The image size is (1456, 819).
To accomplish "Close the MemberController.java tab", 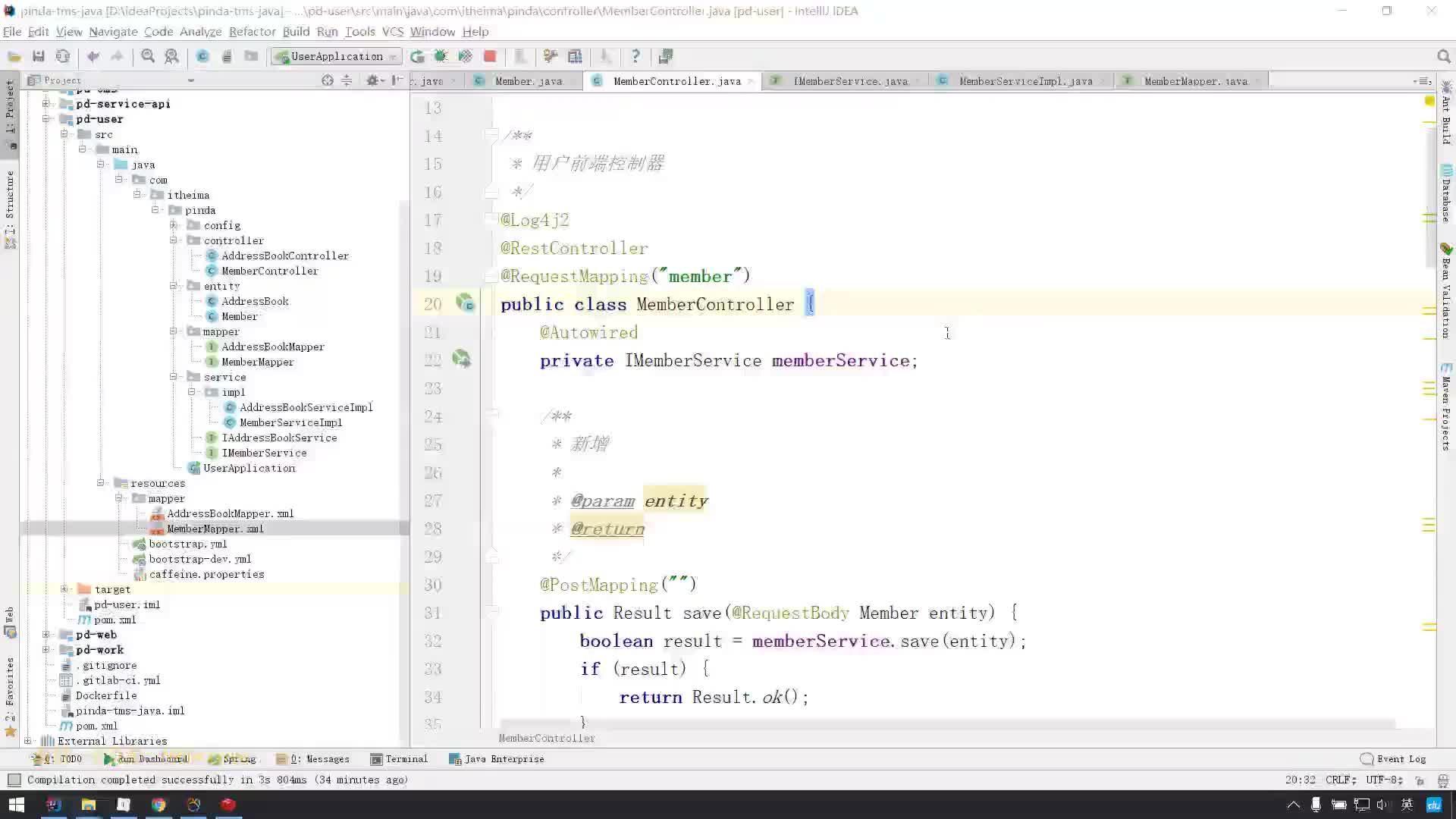I will [x=750, y=81].
